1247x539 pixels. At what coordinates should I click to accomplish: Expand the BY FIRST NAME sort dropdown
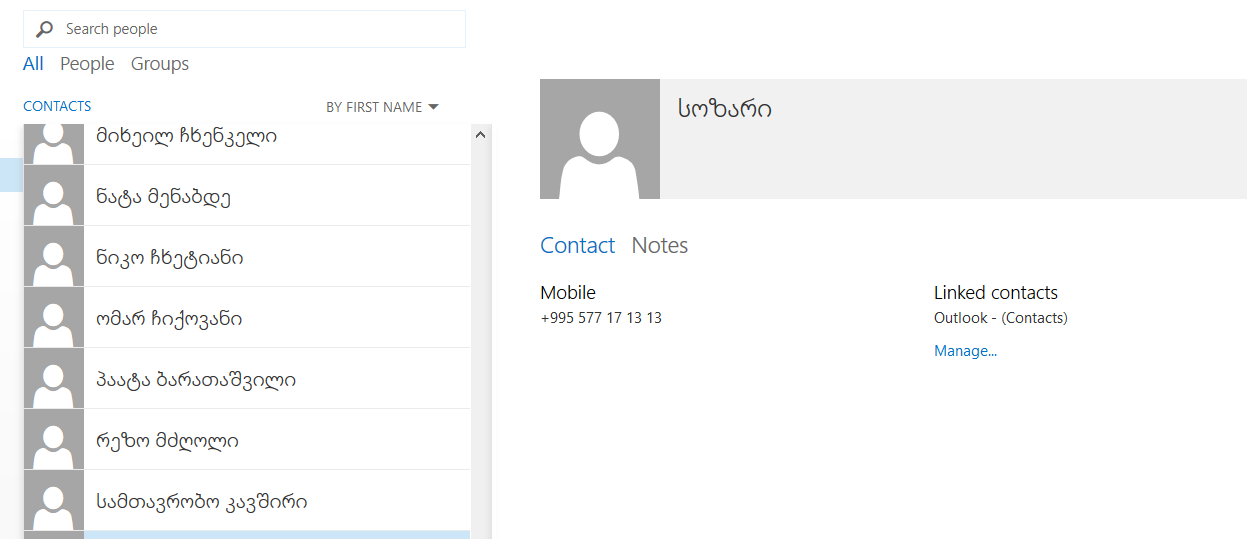click(x=382, y=107)
